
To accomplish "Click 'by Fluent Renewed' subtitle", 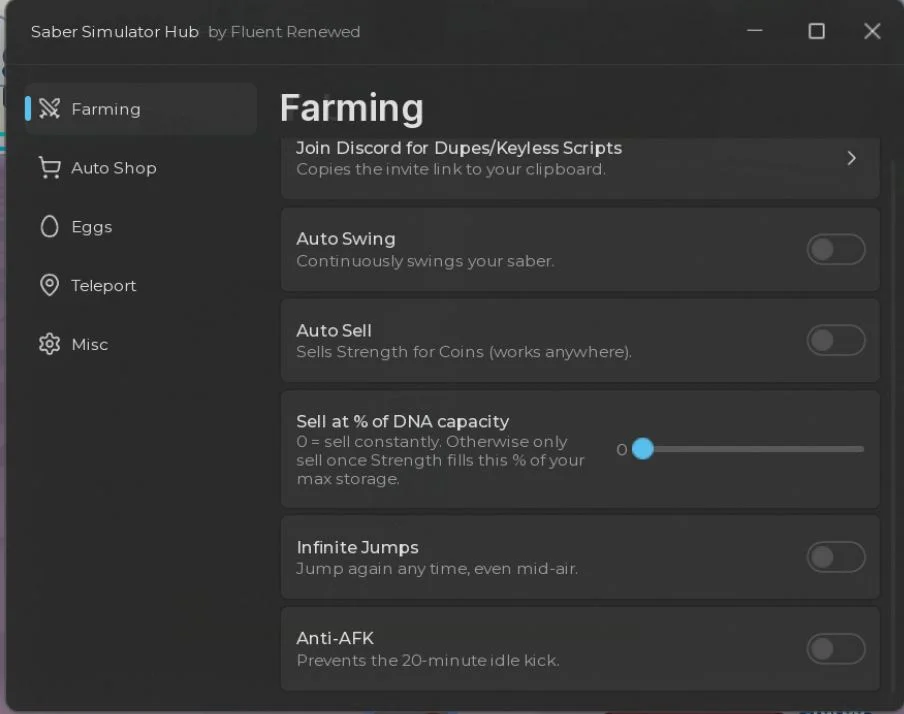I will point(284,32).
